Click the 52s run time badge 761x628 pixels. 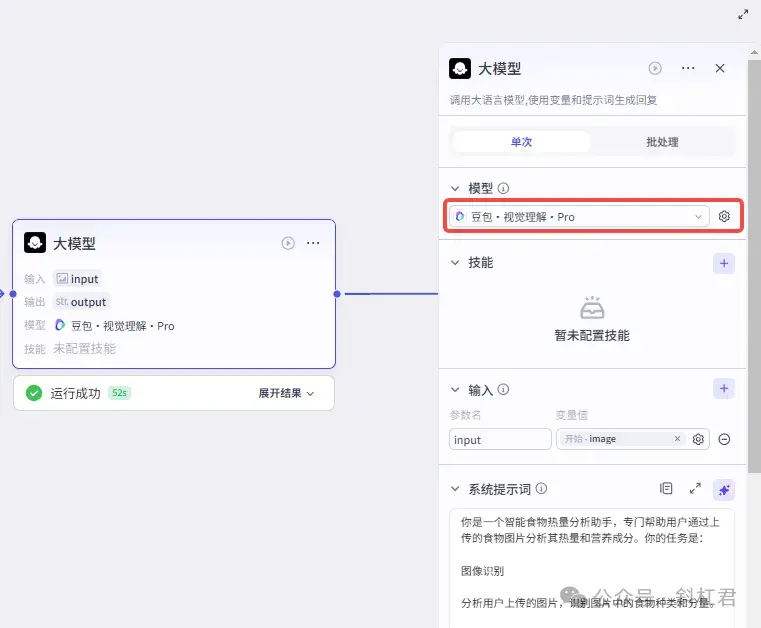coord(119,393)
